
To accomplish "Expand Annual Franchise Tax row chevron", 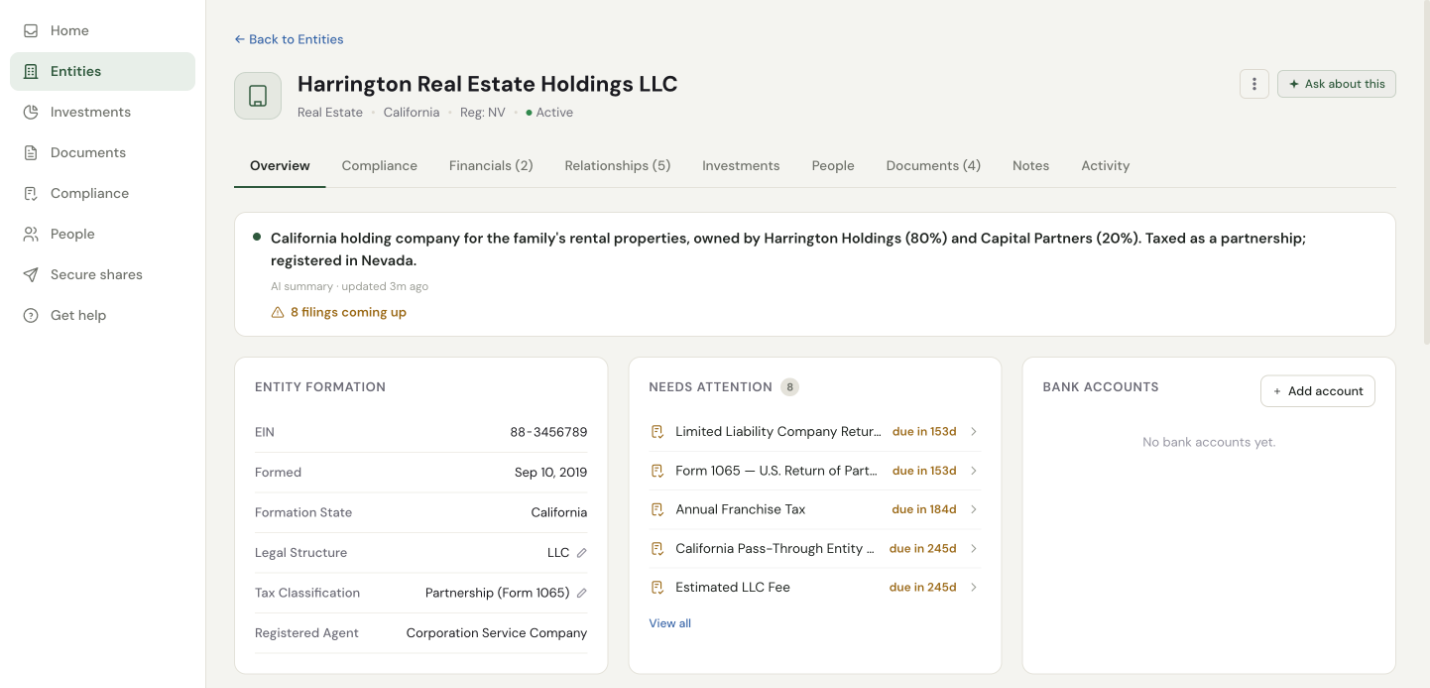I will [x=974, y=510].
